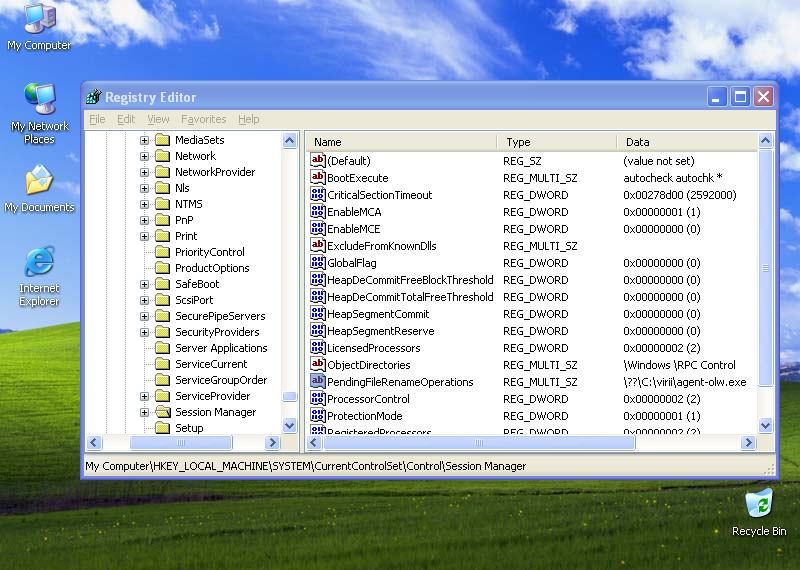Select the ExcludeFromKnownDlls value icon
This screenshot has height=570, width=800.
click(x=317, y=245)
